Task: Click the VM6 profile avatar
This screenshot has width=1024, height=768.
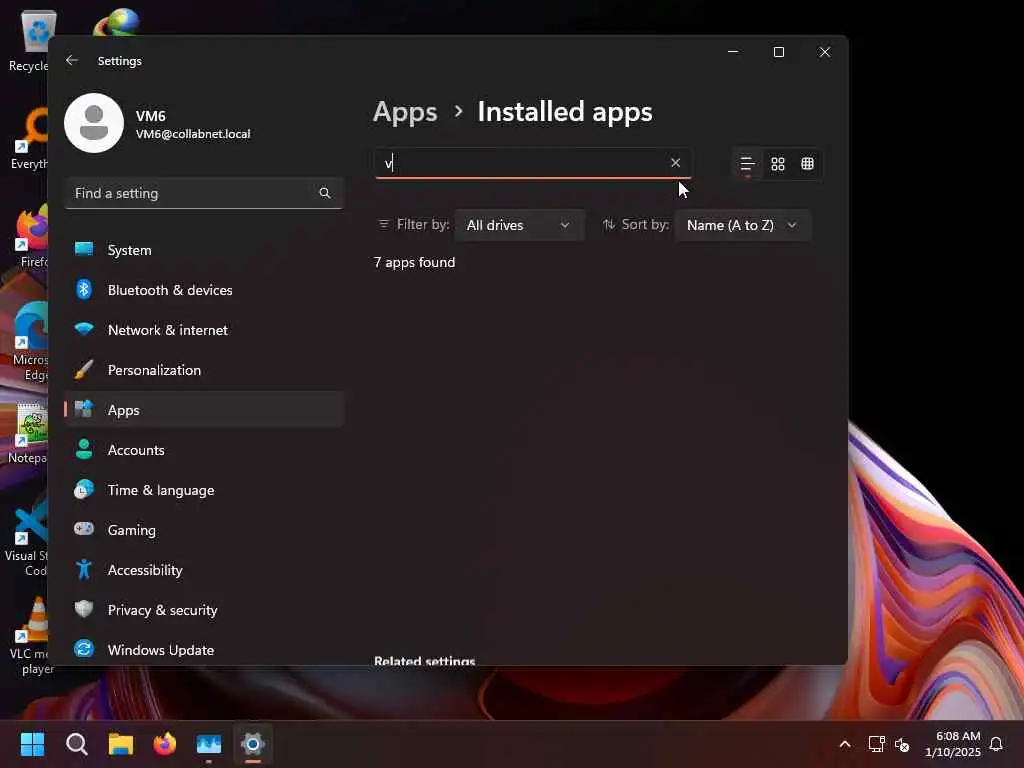Action: [94, 123]
